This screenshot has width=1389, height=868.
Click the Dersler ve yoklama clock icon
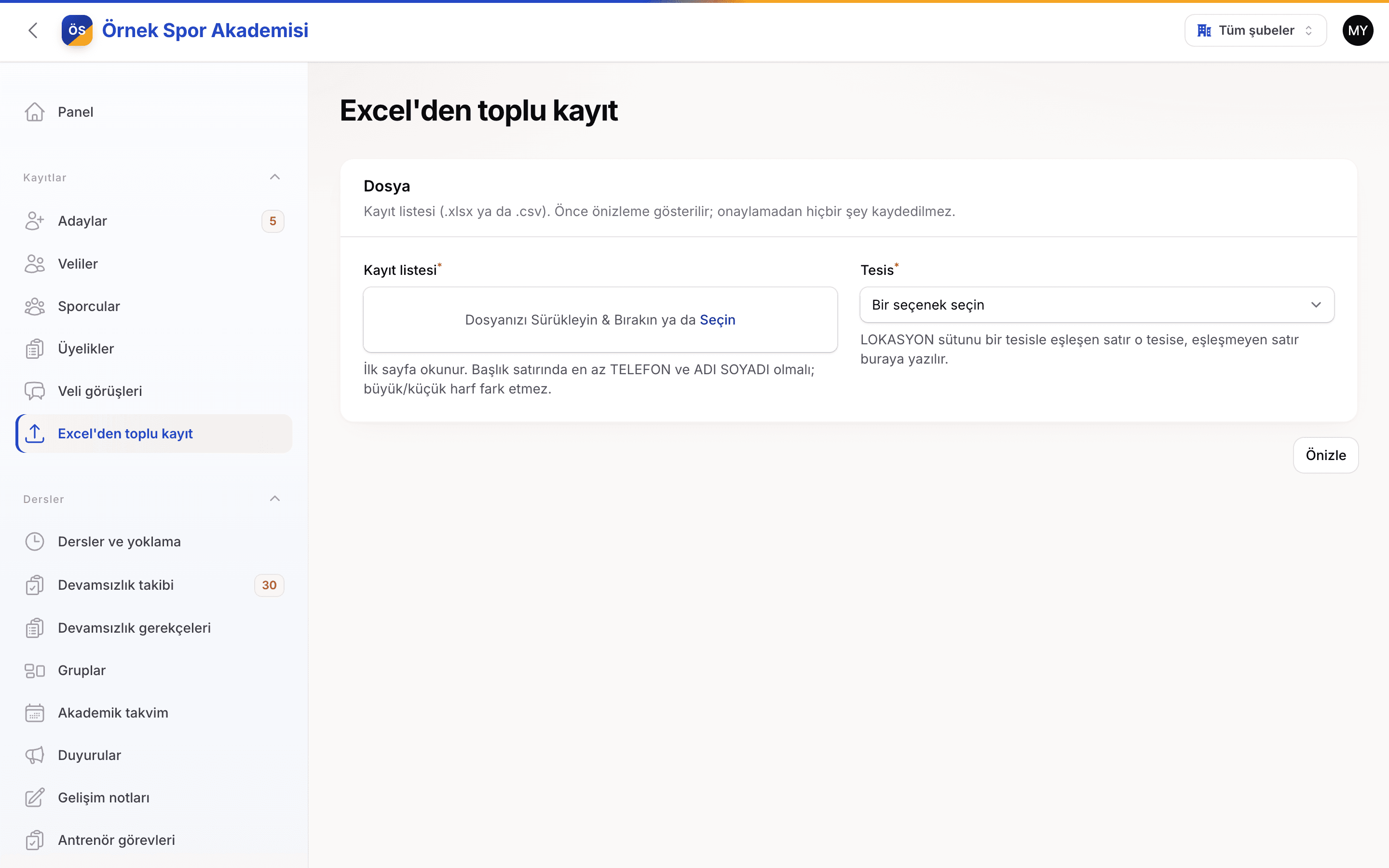pyautogui.click(x=34, y=542)
